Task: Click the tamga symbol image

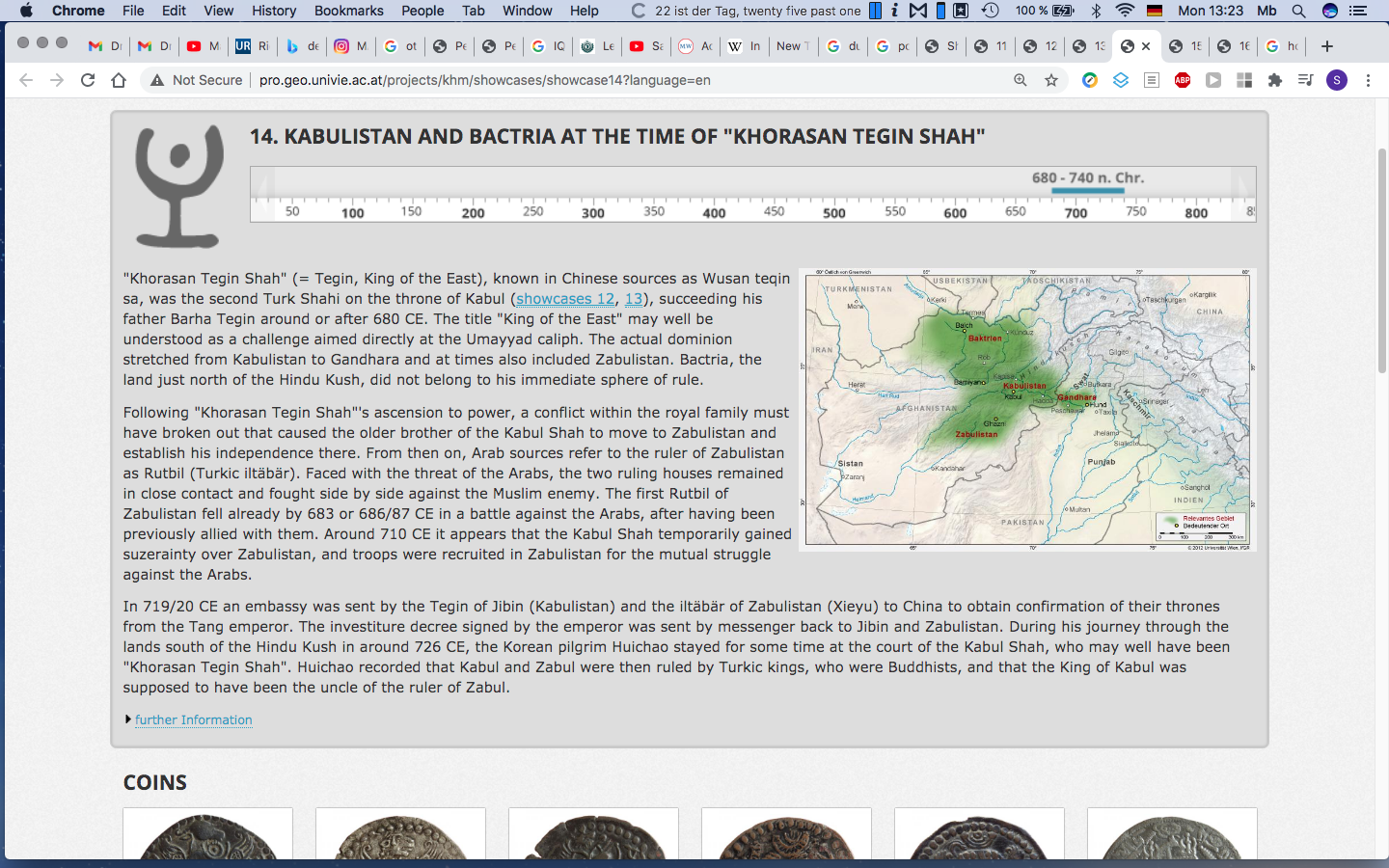Action: tap(179, 186)
